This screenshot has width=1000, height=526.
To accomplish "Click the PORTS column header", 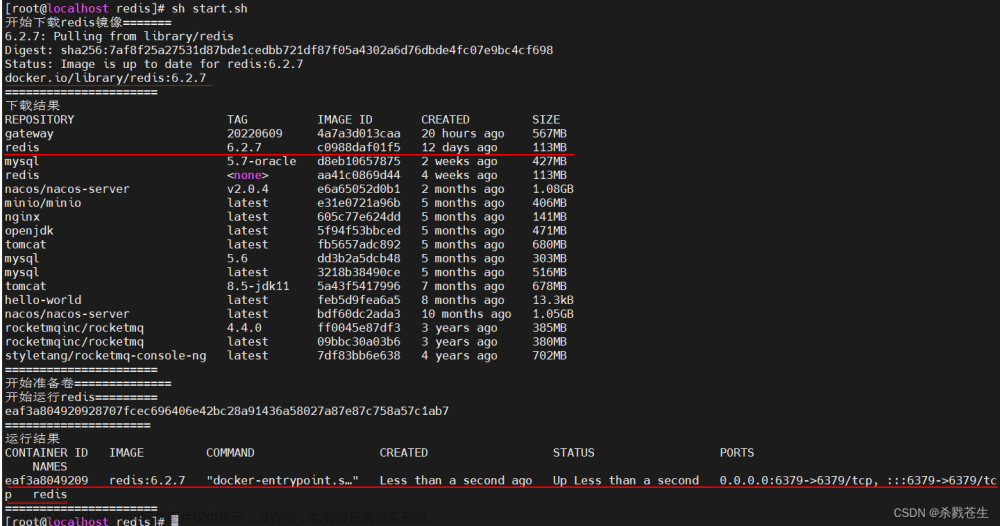I will tap(737, 453).
